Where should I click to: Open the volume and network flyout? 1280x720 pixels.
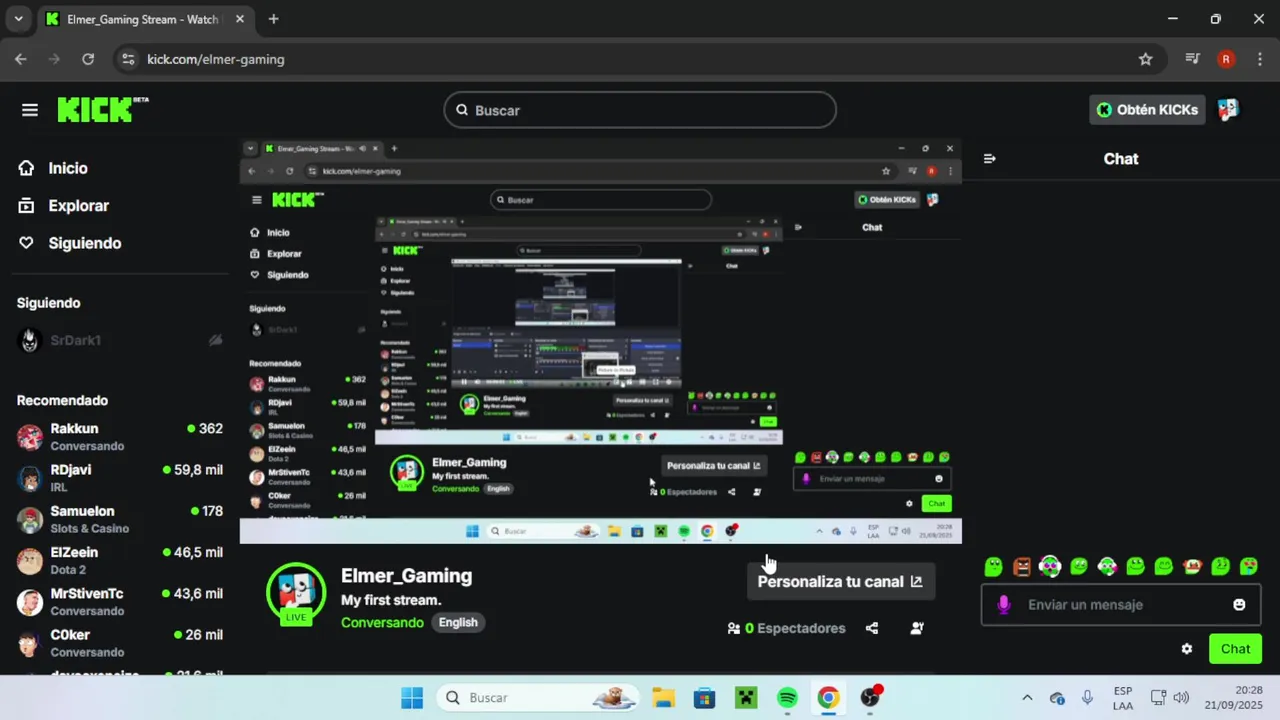pos(1170,698)
